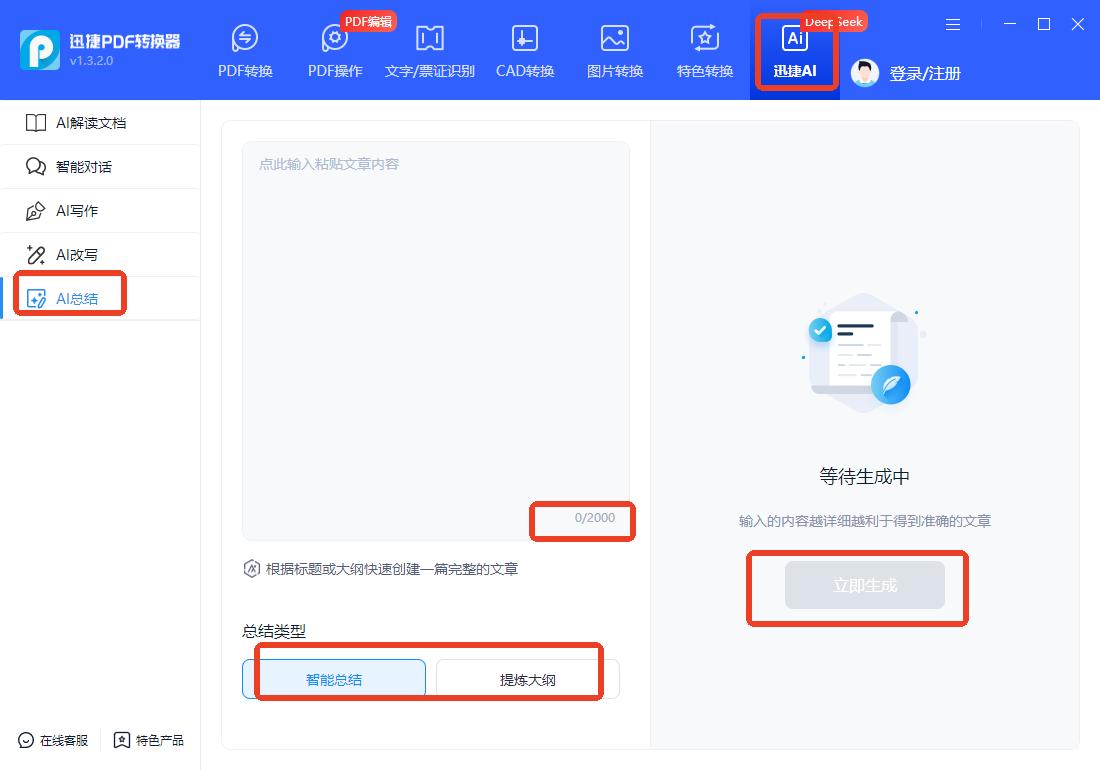This screenshot has height=770, width=1100.
Task: Select 提炼大纲 summary type
Action: (x=527, y=679)
